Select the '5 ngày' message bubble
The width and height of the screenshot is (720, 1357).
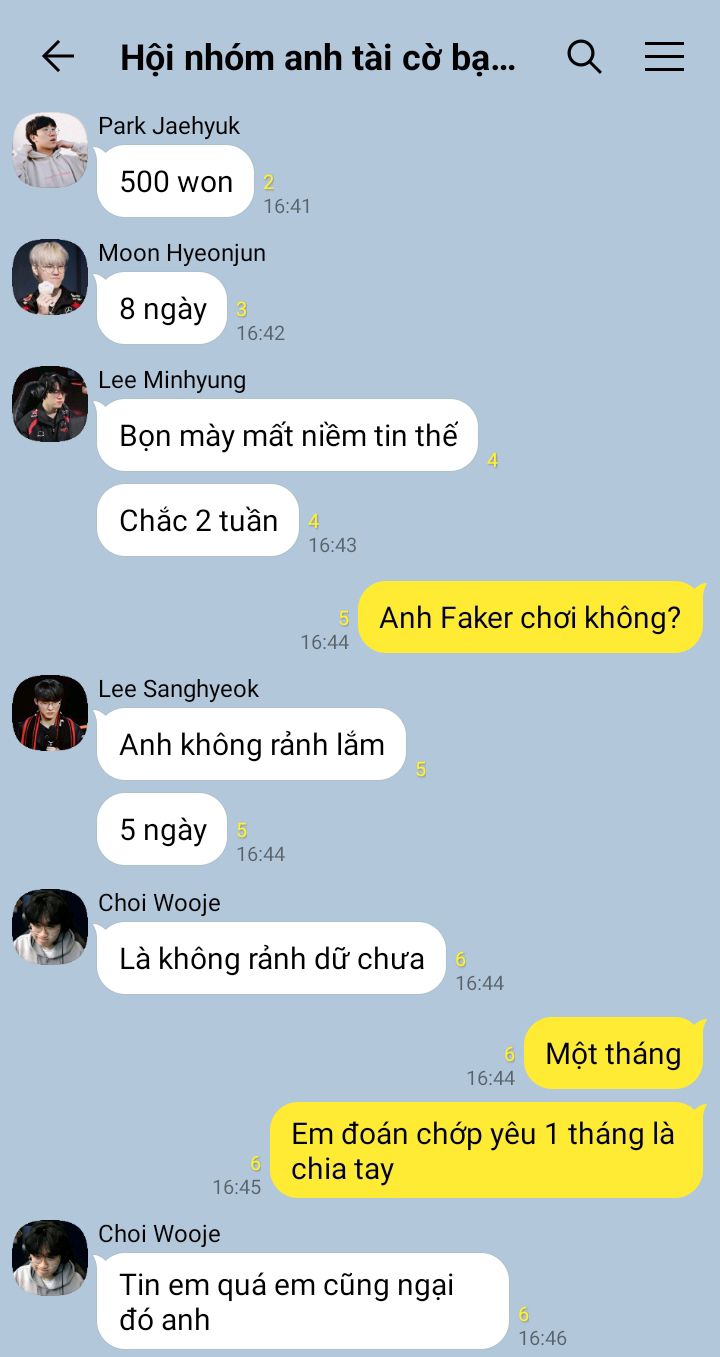[x=163, y=829]
